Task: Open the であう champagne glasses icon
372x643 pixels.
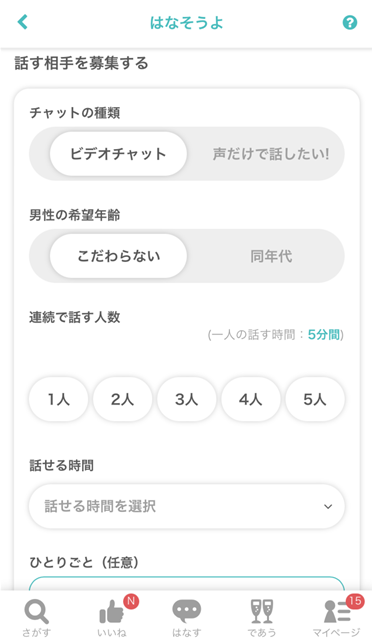Action: [261, 611]
